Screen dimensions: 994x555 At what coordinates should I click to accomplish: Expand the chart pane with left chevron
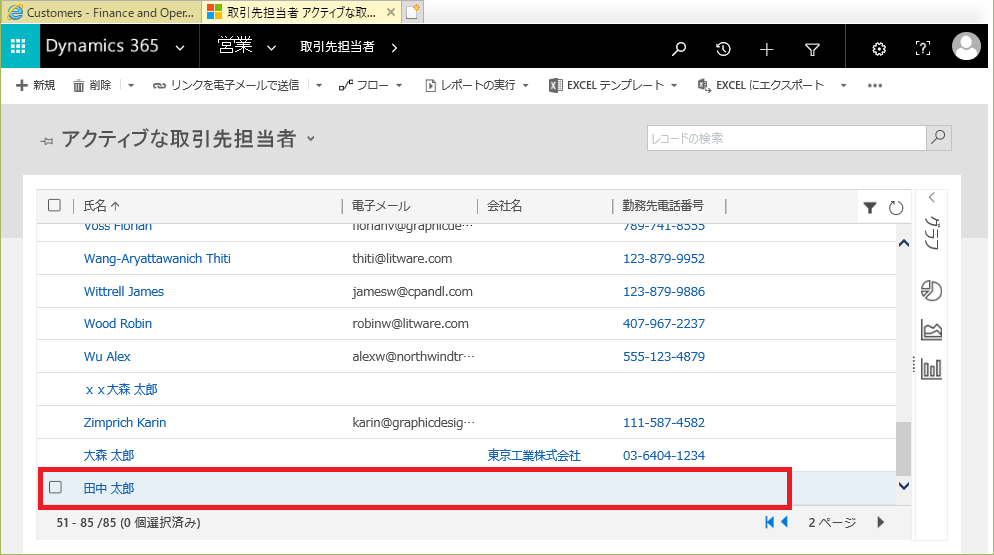932,197
